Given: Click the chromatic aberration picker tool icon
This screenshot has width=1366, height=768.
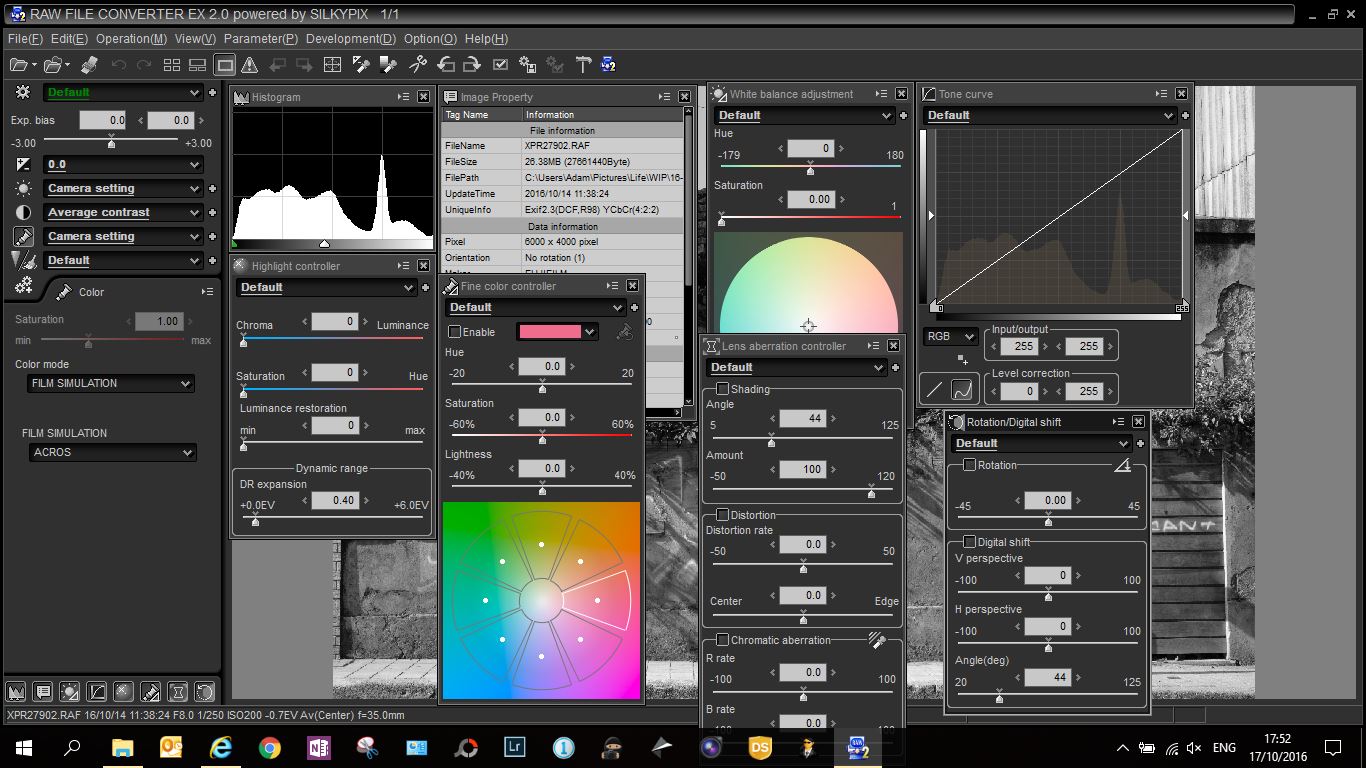Looking at the screenshot, I should tap(877, 640).
